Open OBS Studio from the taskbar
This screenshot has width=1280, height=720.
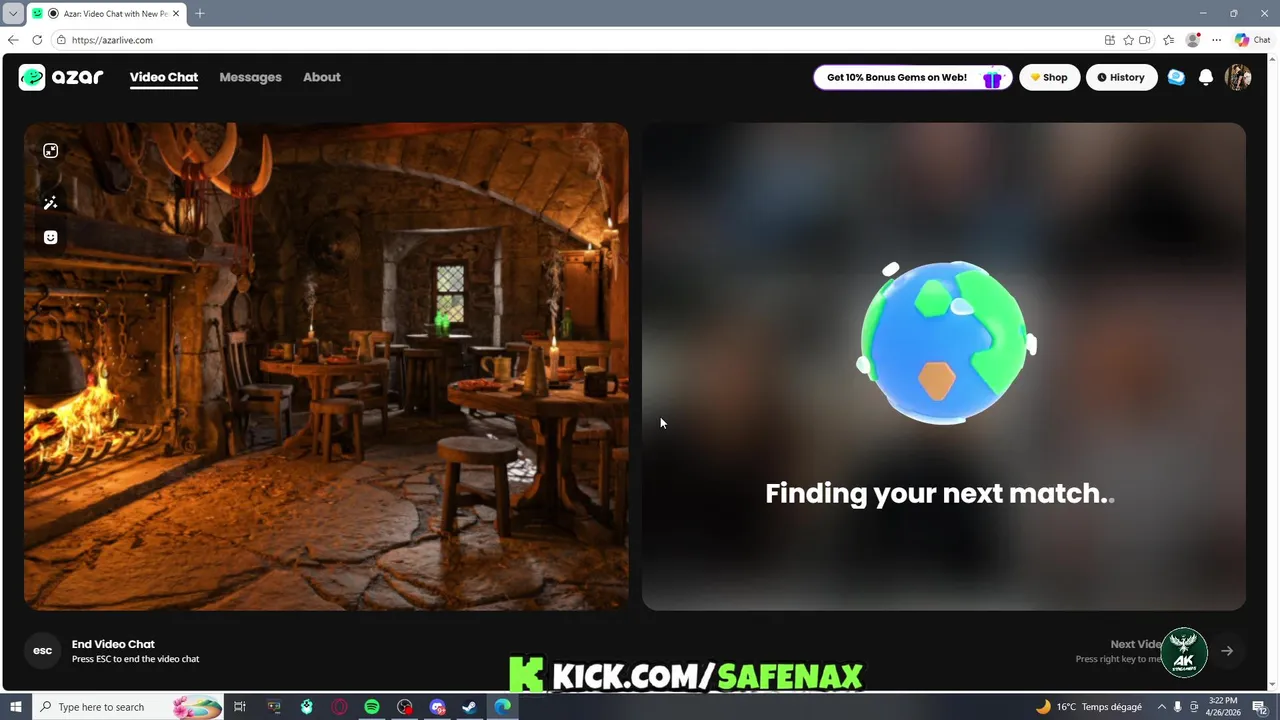404,707
